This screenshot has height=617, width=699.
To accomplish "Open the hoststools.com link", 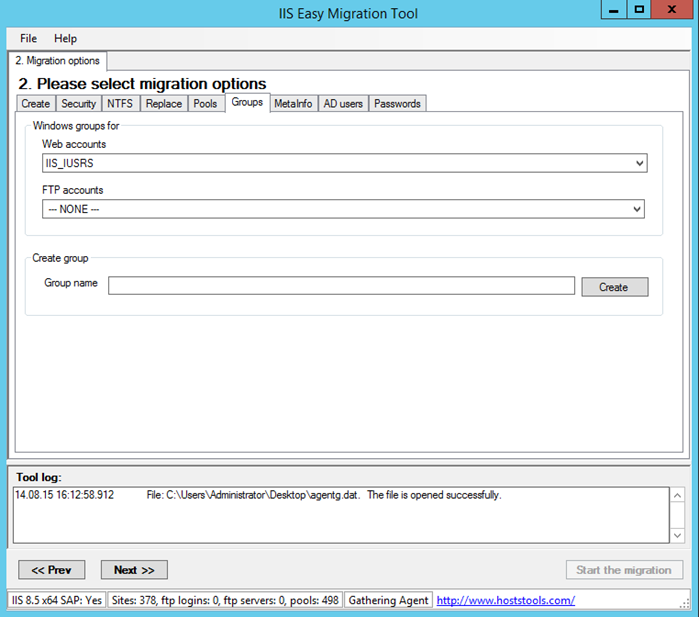I will click(x=506, y=600).
